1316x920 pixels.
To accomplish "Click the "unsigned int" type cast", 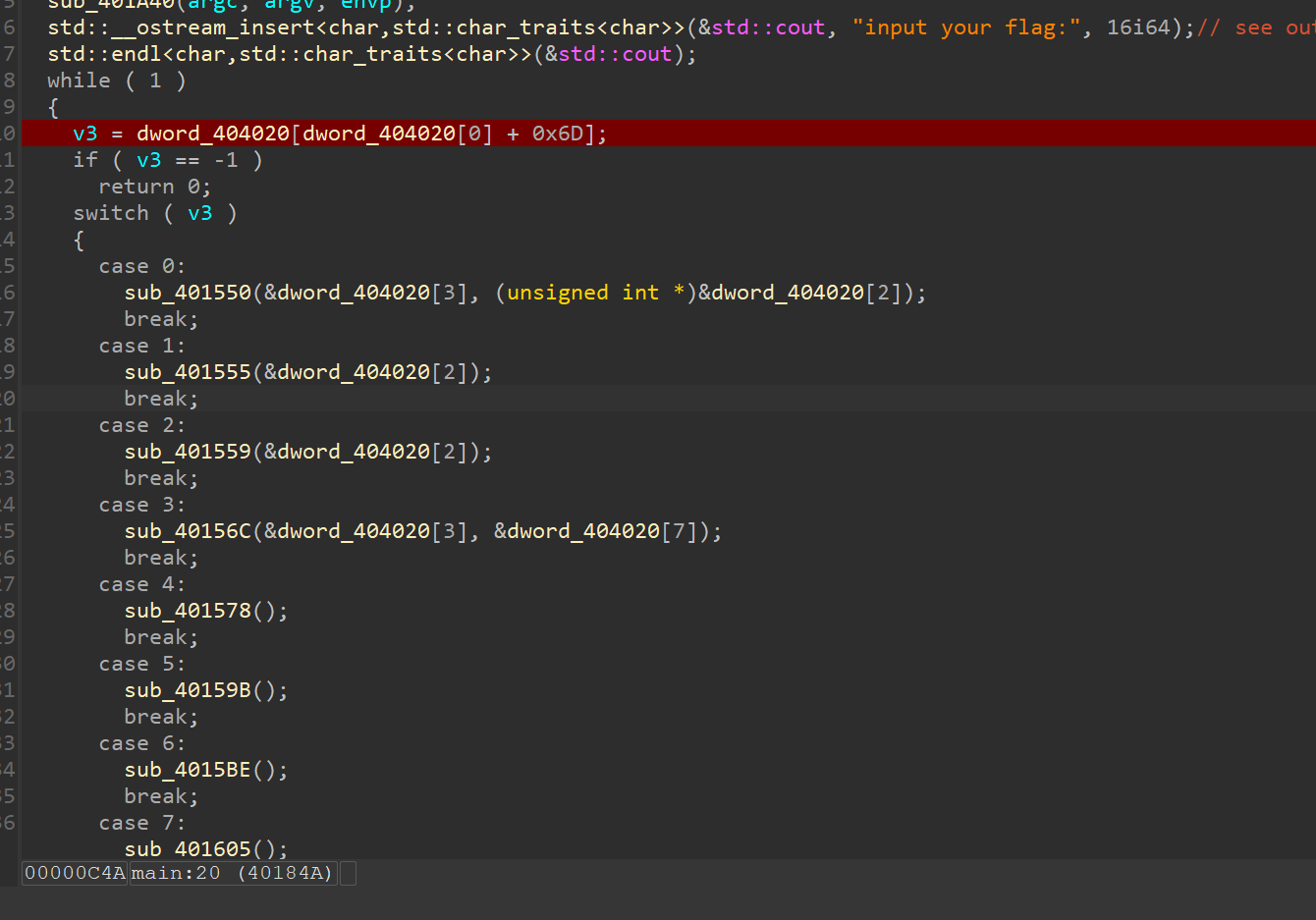I will tap(582, 293).
